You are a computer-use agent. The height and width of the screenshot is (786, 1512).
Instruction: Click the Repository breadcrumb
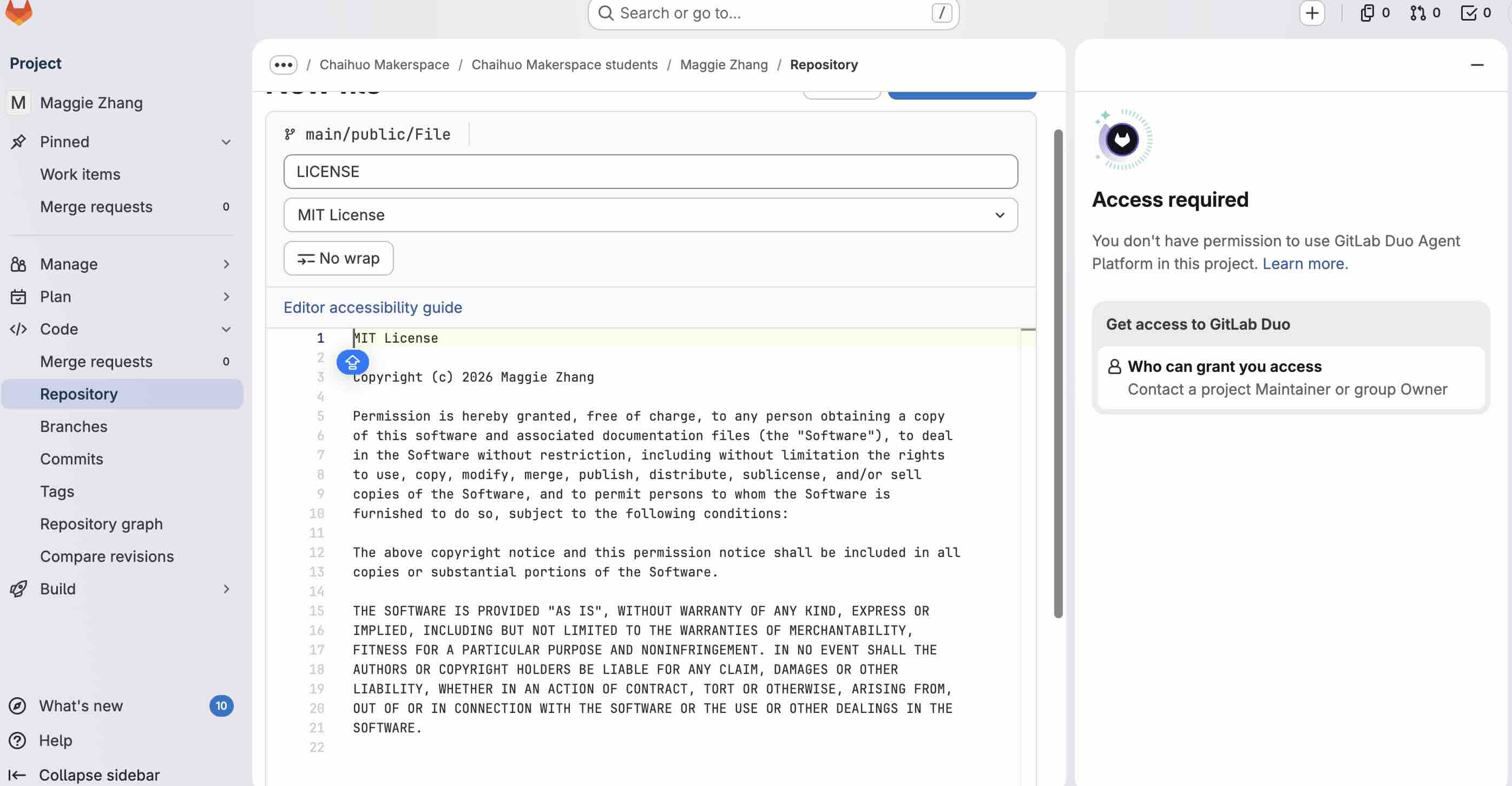824,64
